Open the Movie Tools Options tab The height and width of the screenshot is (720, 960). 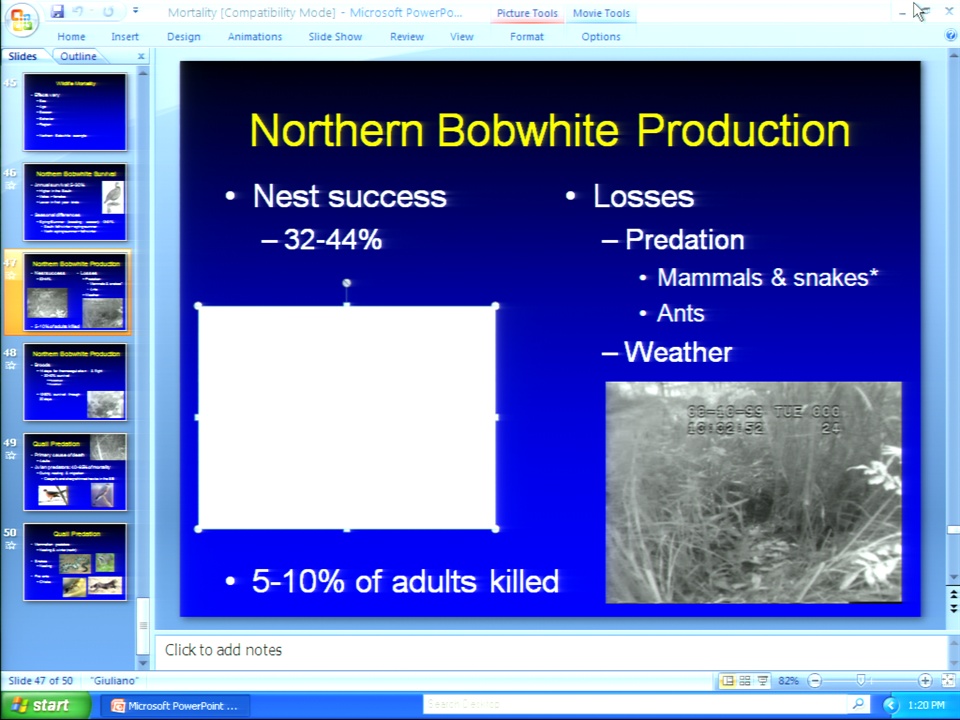coord(601,37)
